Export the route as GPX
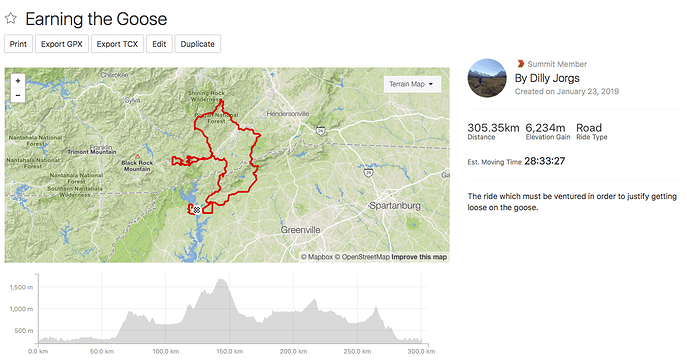Screen dimensions: 689x363 (62, 44)
